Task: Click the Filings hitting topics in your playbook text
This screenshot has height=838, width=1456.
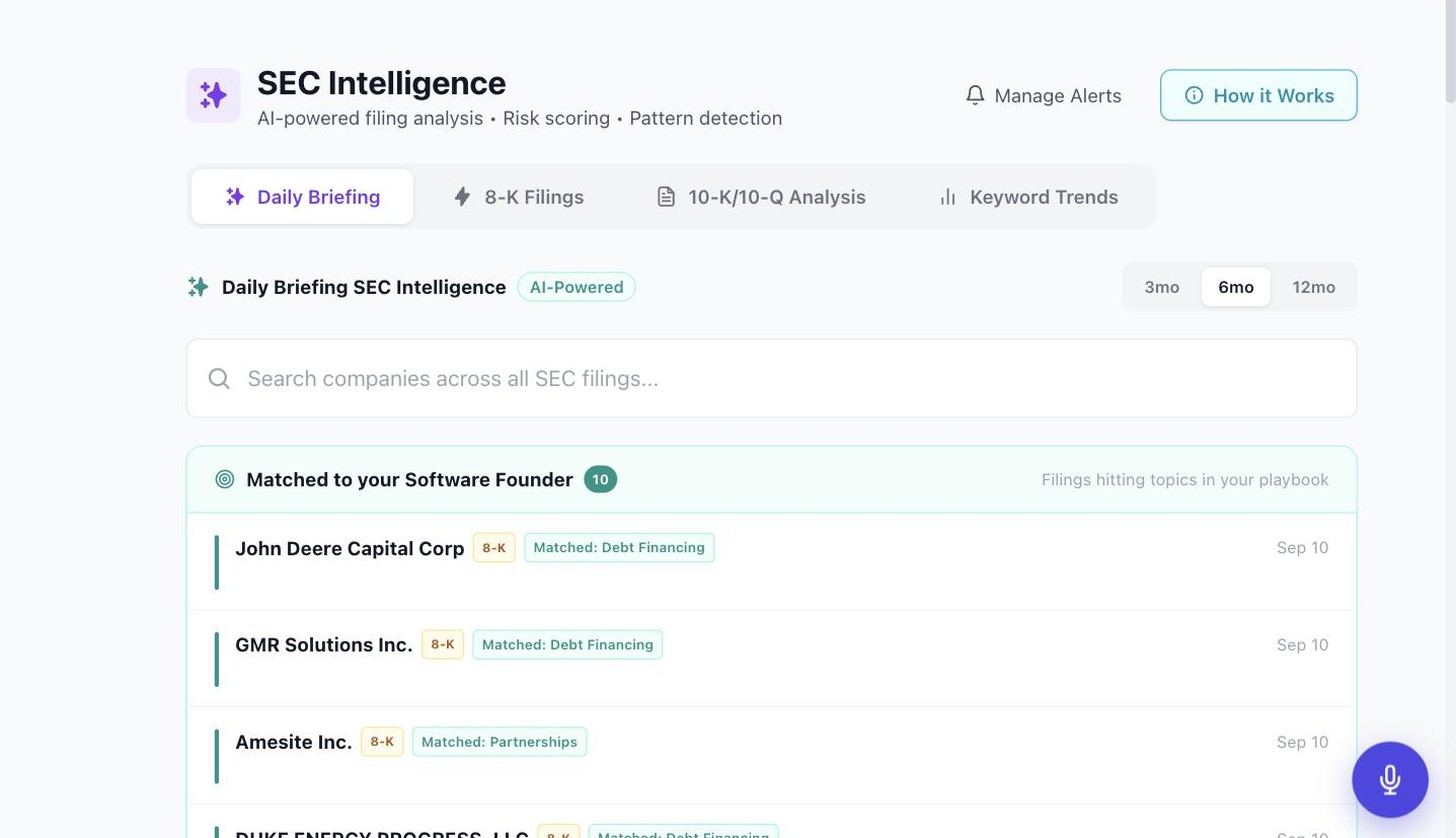Action: tap(1185, 480)
